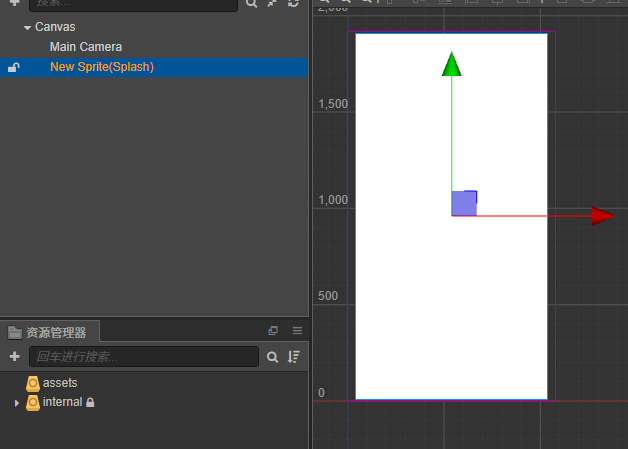Toggle the asset sort order icon
Image resolution: width=628 pixels, height=449 pixels.
(x=294, y=356)
